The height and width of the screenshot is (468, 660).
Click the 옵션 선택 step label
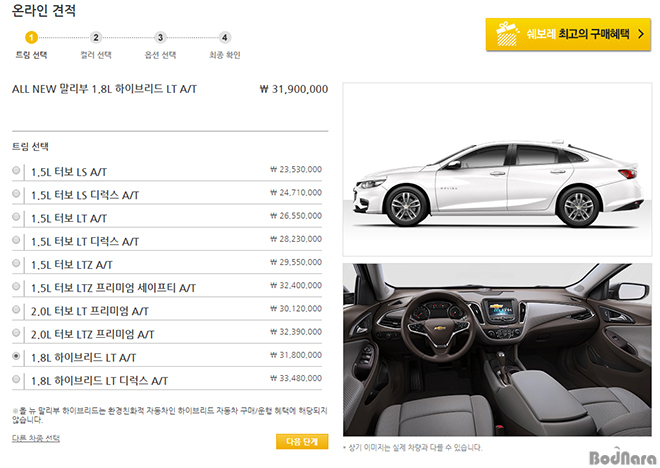(x=160, y=55)
